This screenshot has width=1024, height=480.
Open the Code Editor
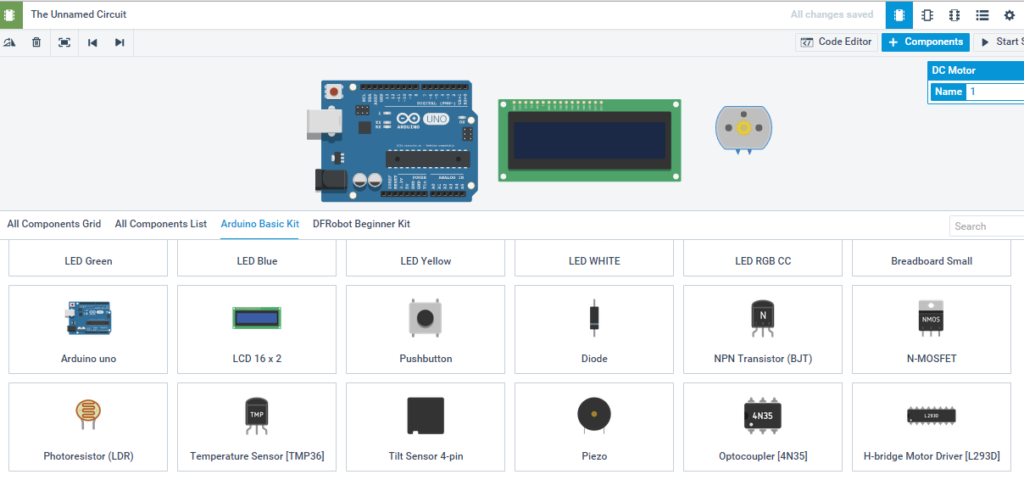pyautogui.click(x=837, y=42)
